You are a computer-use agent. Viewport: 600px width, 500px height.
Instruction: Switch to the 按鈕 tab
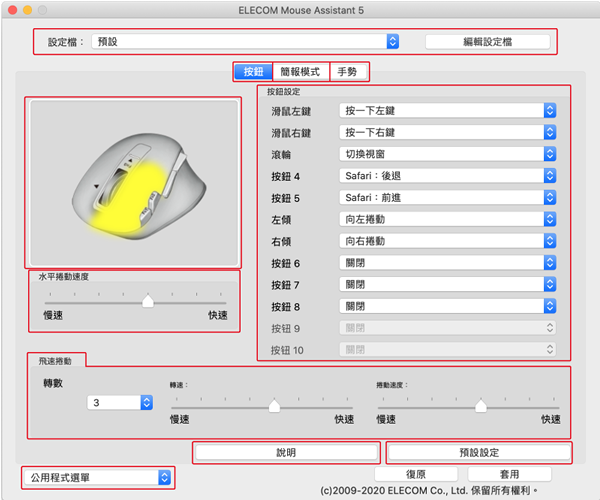[253, 72]
